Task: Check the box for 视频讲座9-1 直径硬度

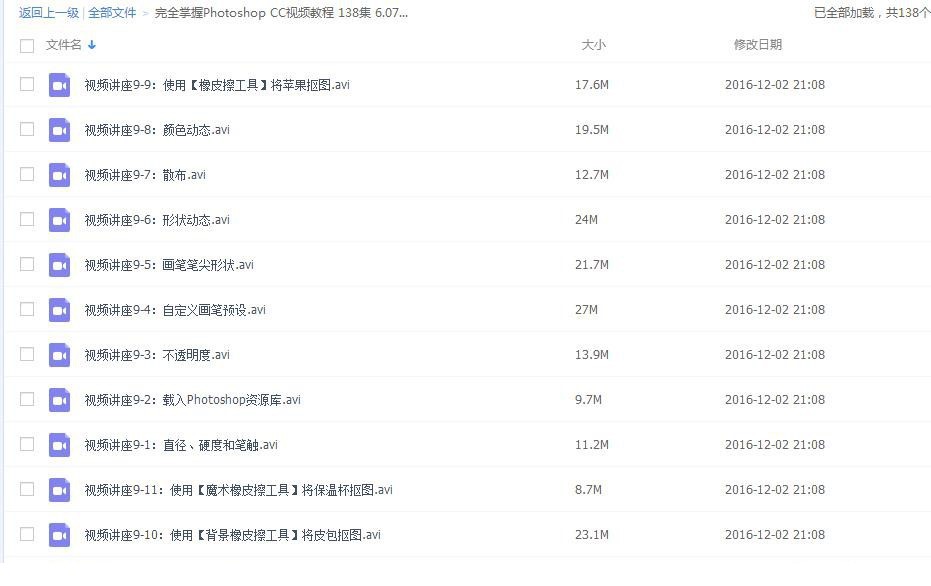Action: click(x=27, y=445)
